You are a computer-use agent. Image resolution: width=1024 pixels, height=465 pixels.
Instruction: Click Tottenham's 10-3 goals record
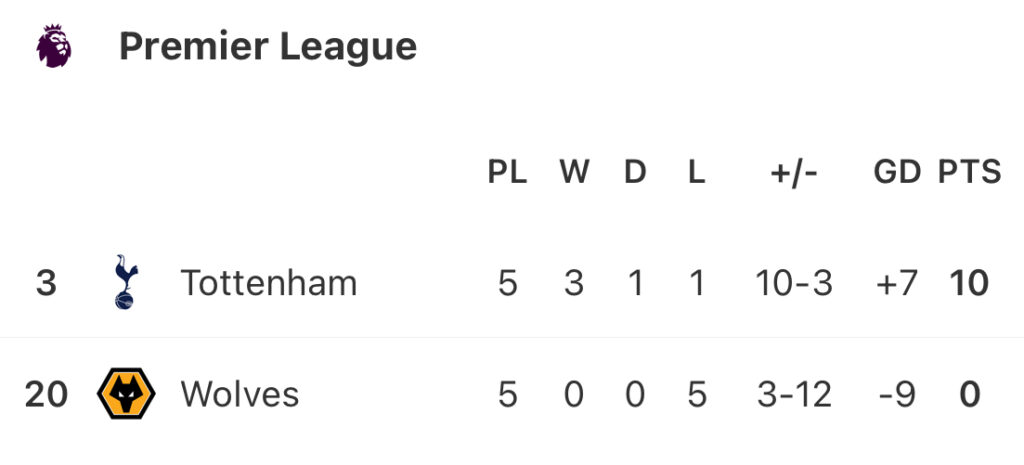pos(794,283)
